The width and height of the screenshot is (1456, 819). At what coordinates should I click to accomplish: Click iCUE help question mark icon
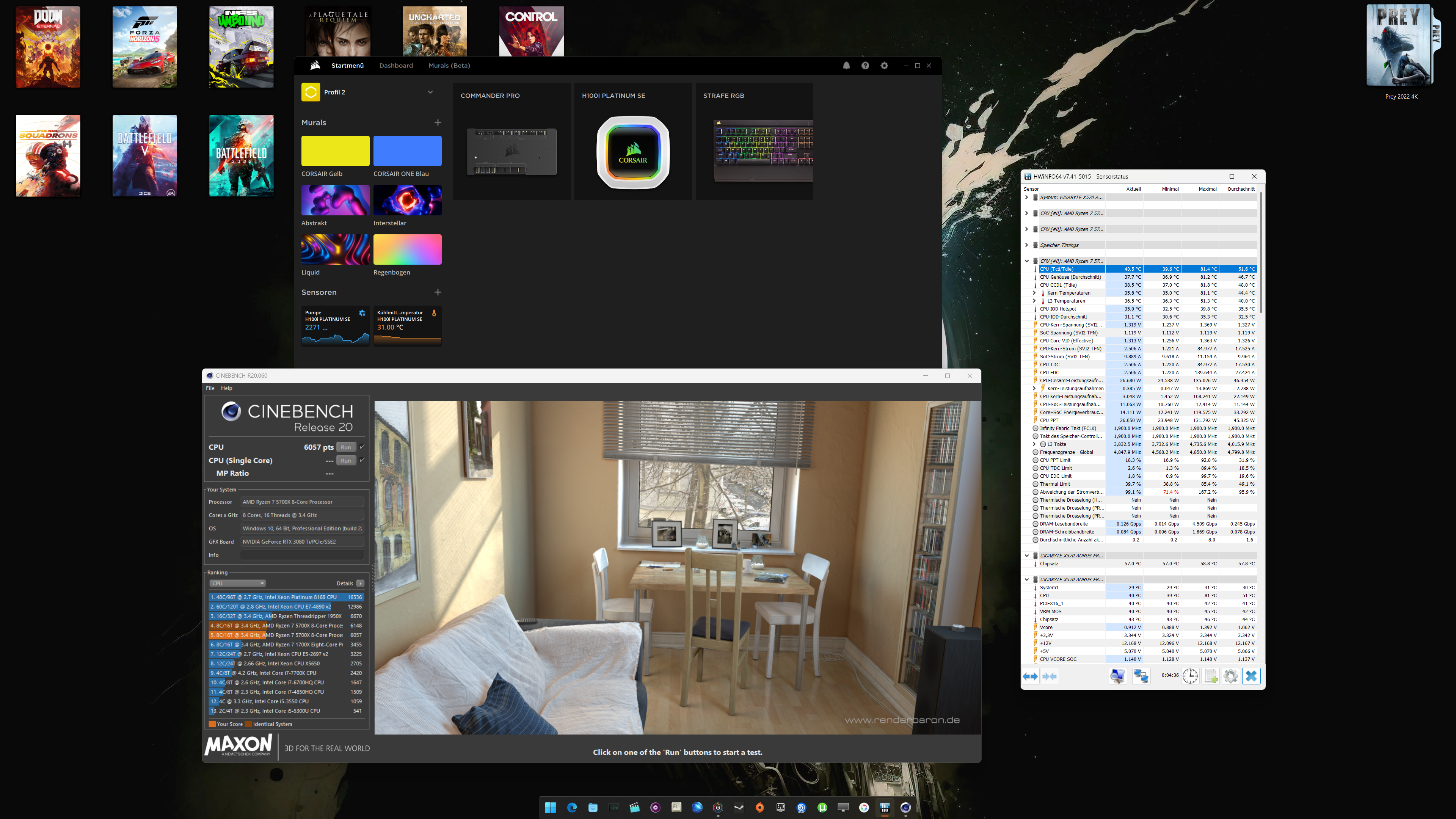(865, 66)
